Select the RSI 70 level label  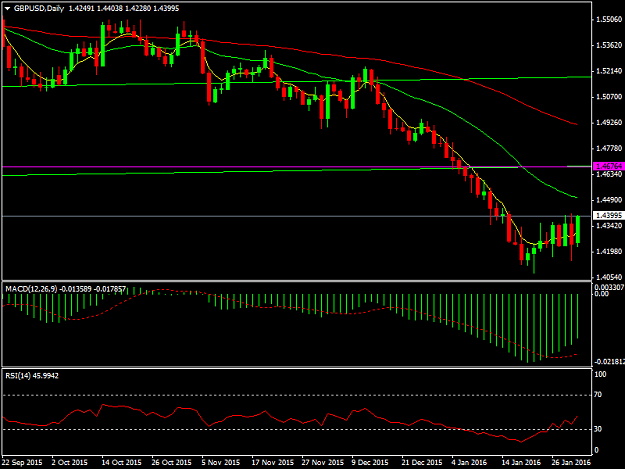pos(598,395)
